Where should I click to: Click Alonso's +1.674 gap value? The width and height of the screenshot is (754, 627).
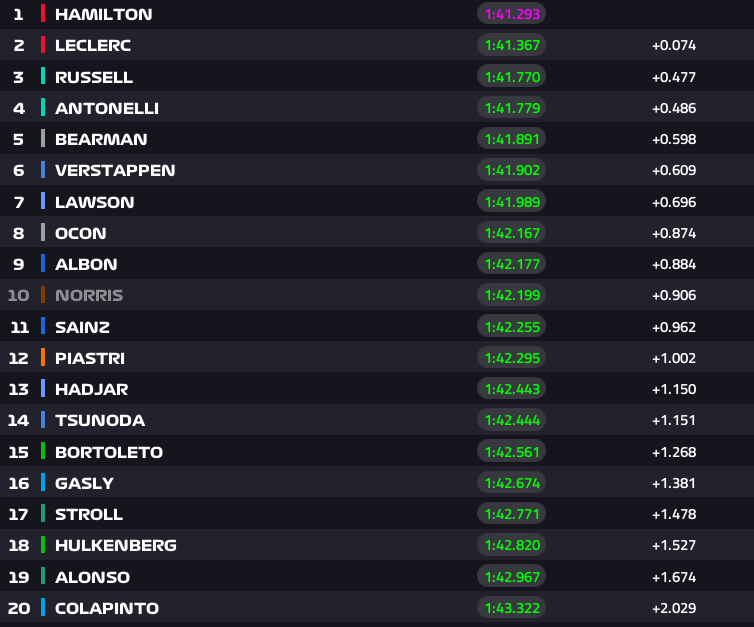click(673, 577)
